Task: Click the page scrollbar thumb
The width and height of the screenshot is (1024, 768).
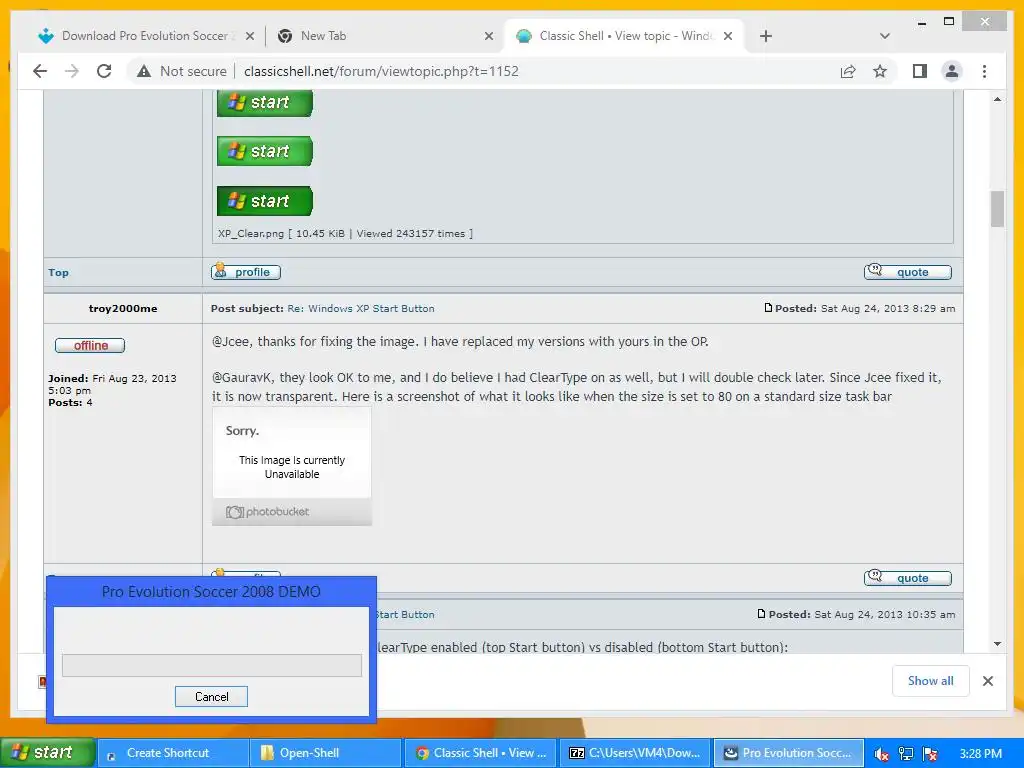Action: tap(997, 208)
